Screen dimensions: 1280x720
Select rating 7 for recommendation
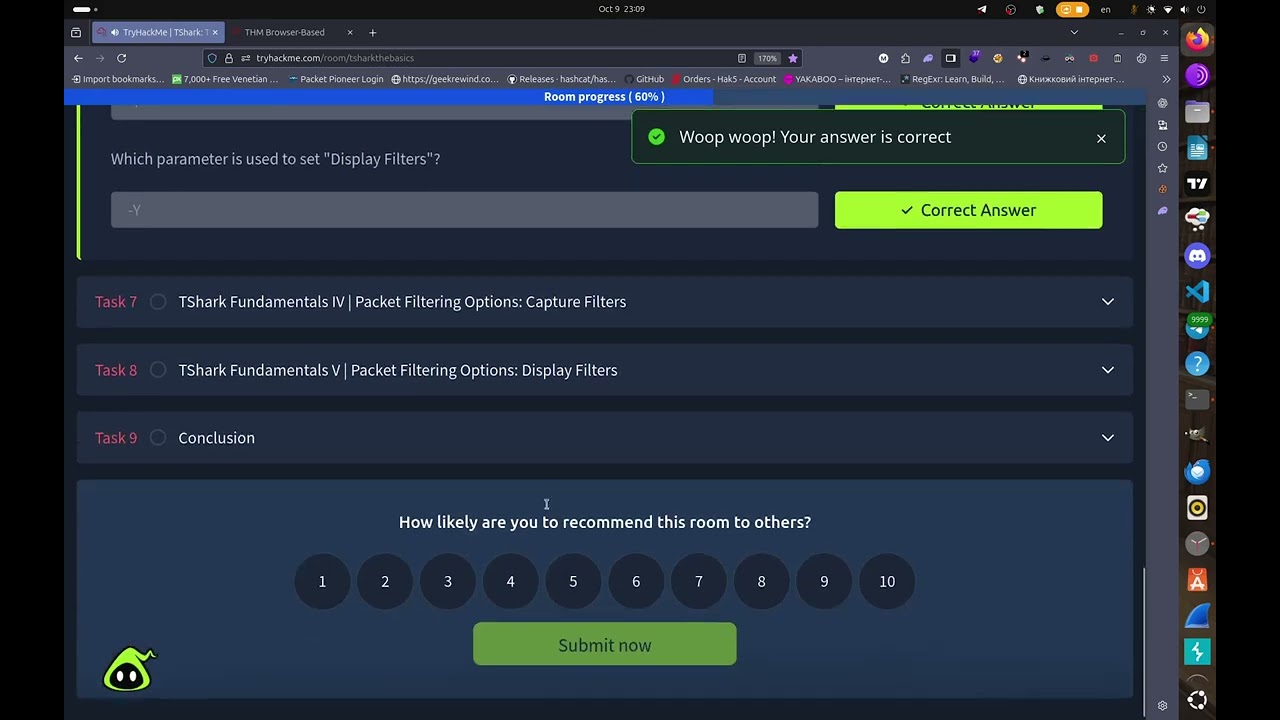coord(699,581)
